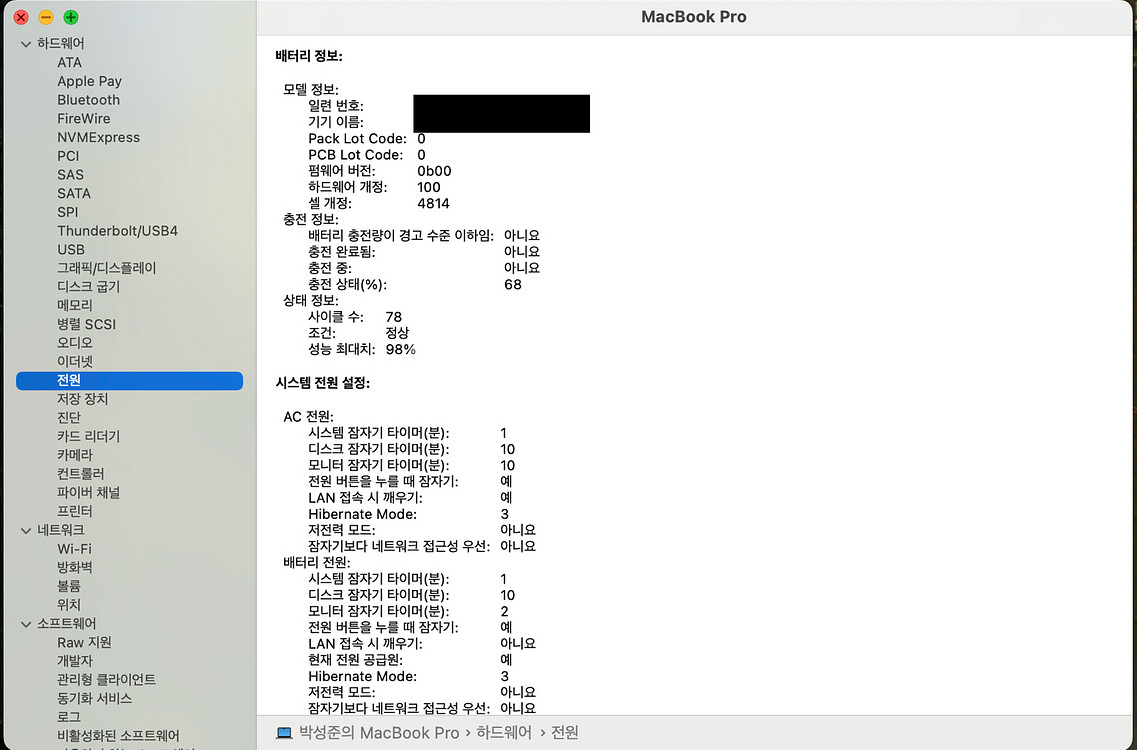Screen dimensions: 1137x750
Task: Click 하드웨어 in the path bar
Action: point(504,733)
